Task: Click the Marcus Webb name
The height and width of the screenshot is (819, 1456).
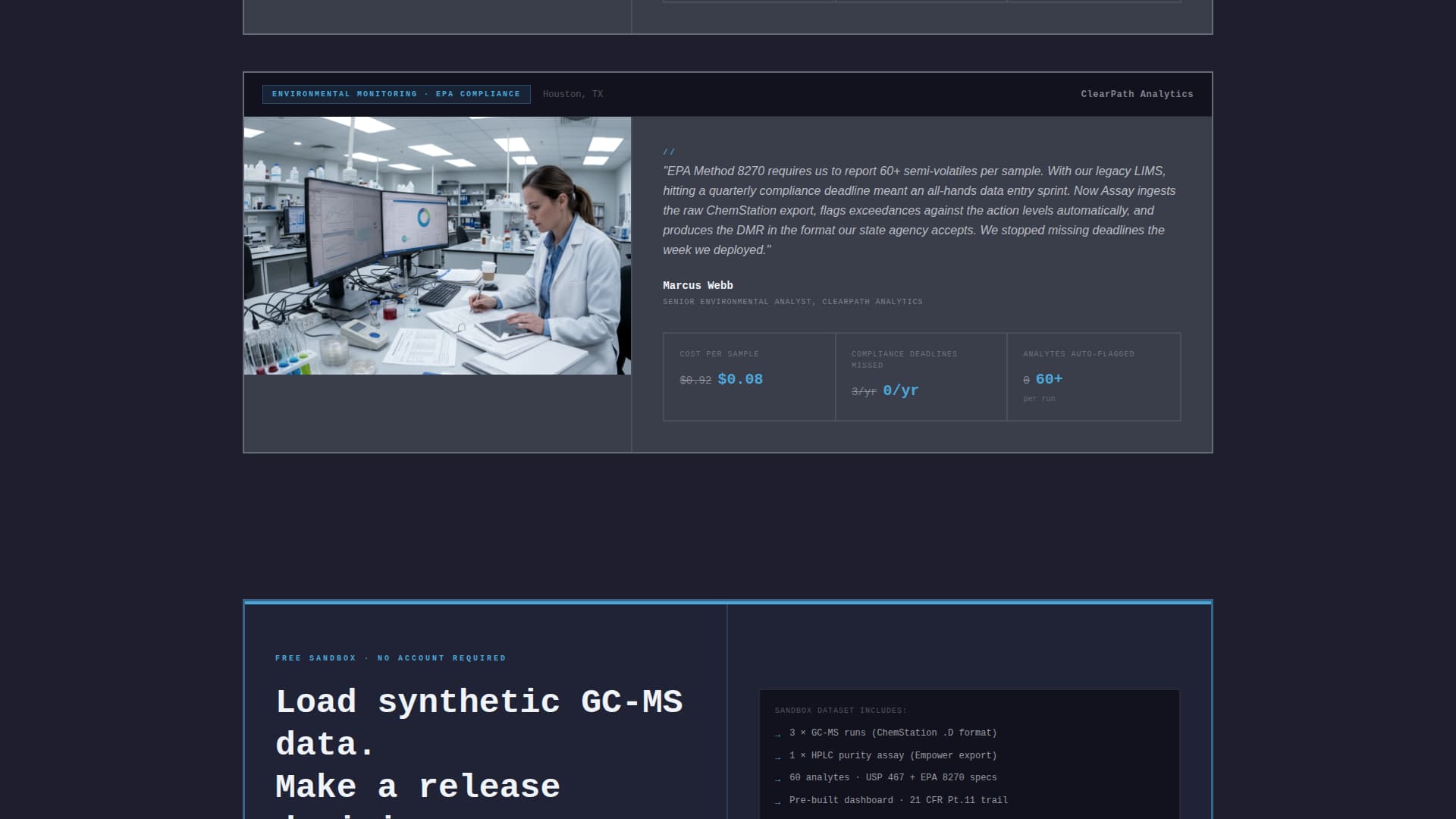Action: (x=698, y=285)
